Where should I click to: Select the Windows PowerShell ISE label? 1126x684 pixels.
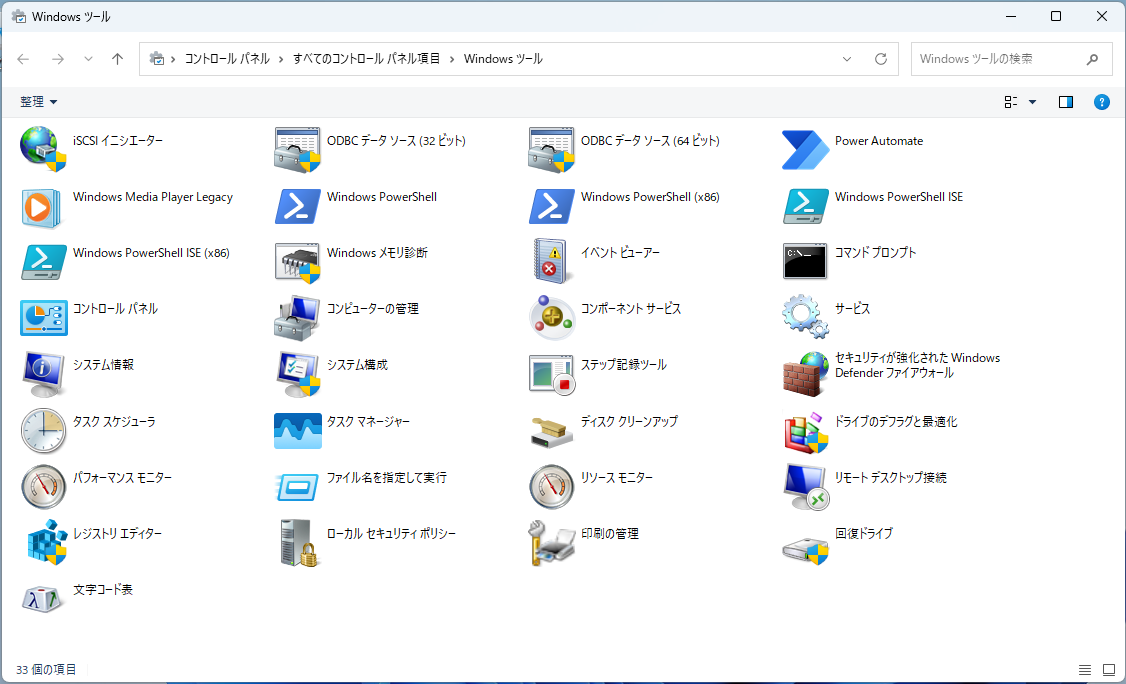[898, 197]
